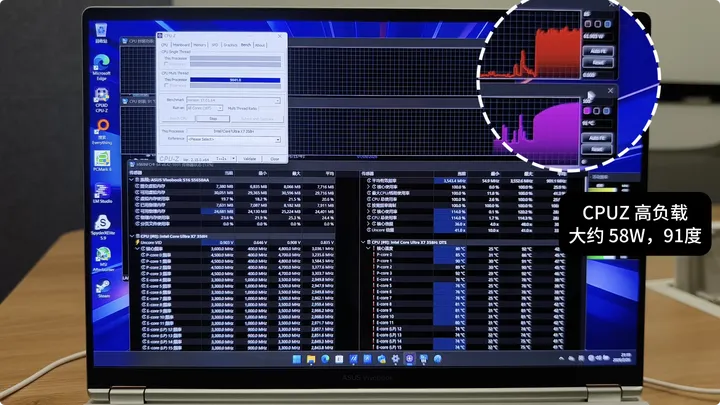Open the CPUID CPU-Z desktop shortcut

pos(101,100)
